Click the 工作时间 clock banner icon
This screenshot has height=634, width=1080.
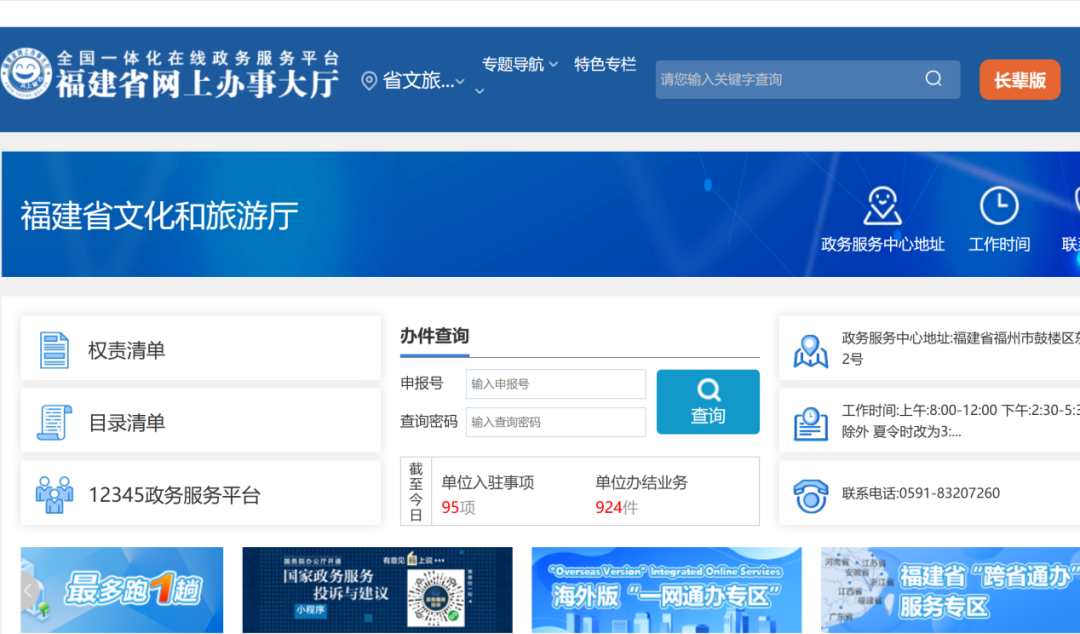(x=999, y=205)
